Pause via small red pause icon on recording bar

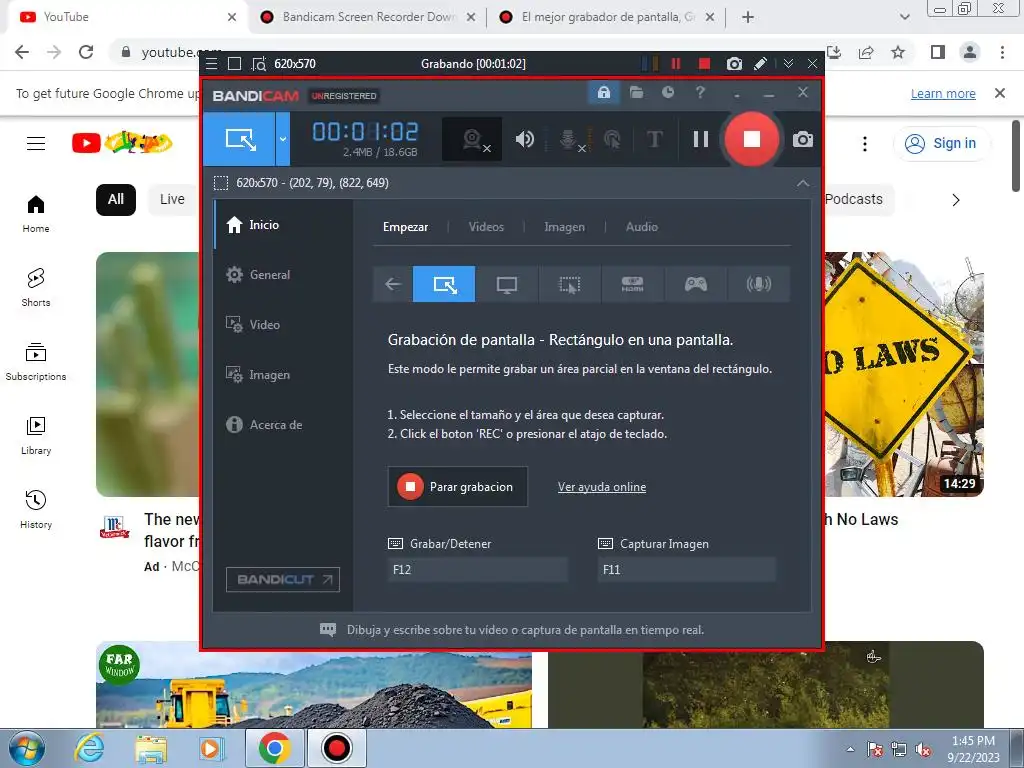676,63
